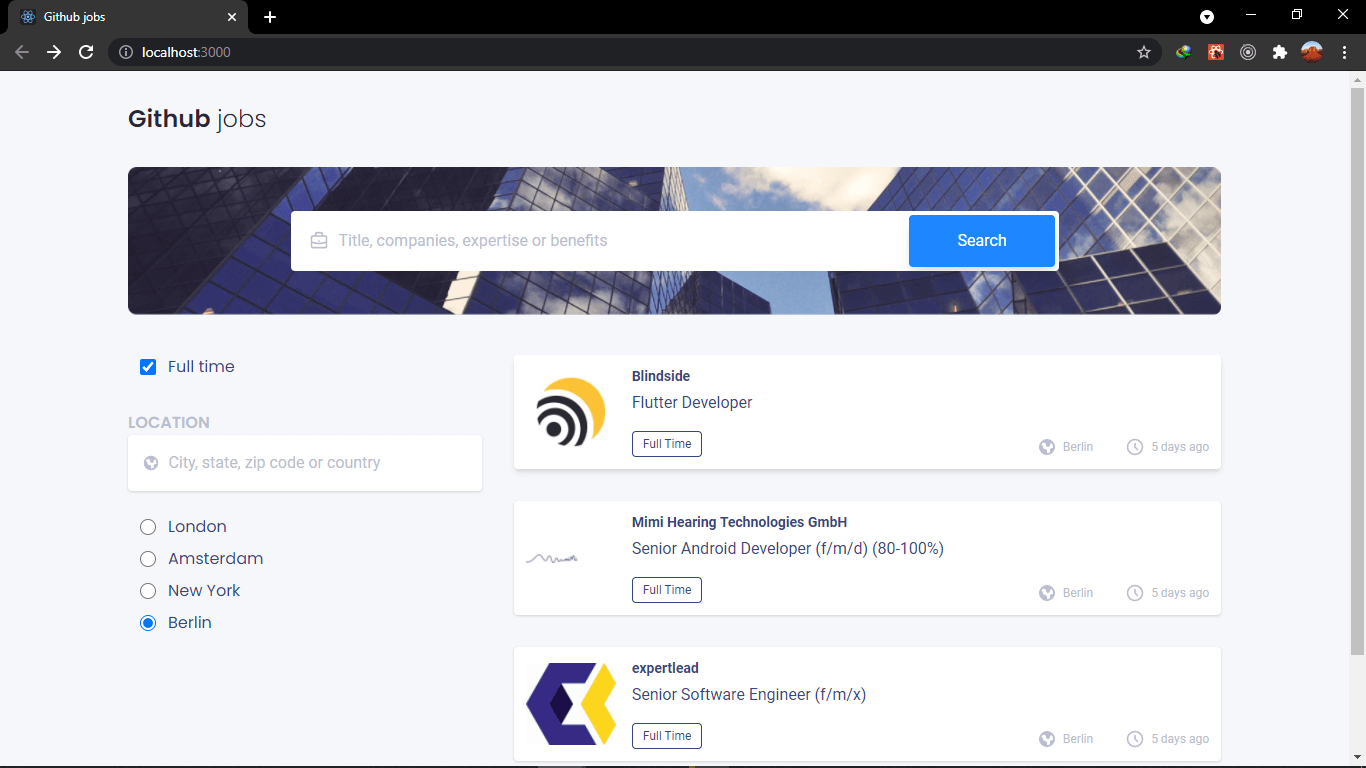1366x768 pixels.
Task: Click the Search button
Action: pyautogui.click(x=981, y=240)
